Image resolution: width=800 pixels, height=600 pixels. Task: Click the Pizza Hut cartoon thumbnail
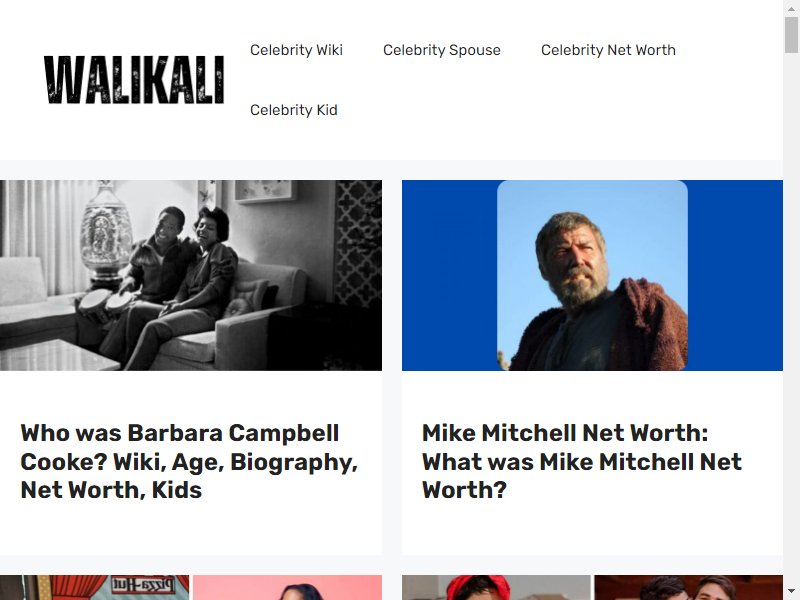(x=94, y=588)
